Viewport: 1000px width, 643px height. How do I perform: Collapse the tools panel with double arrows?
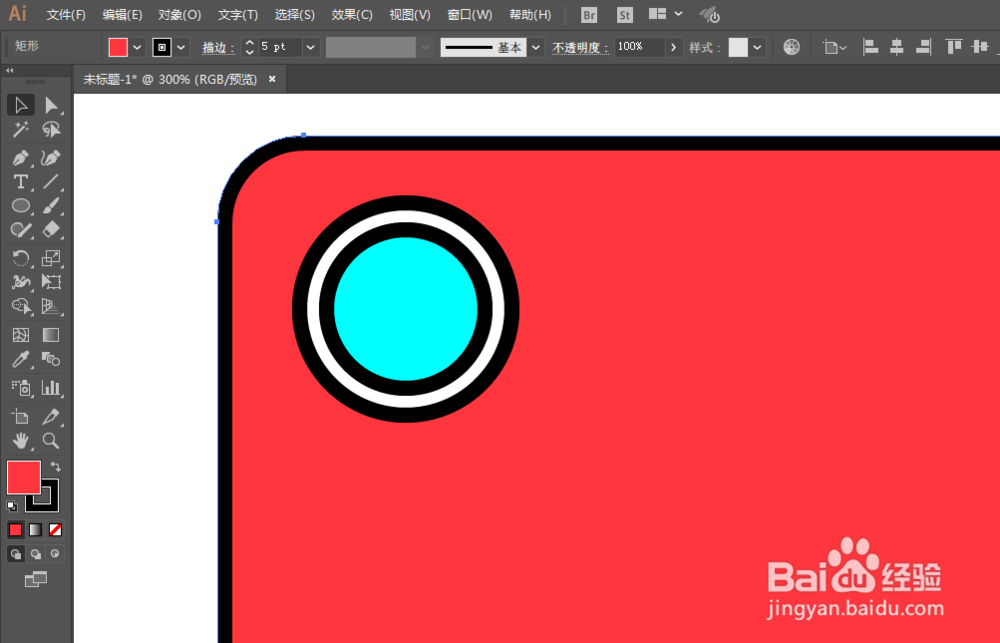coord(10,70)
